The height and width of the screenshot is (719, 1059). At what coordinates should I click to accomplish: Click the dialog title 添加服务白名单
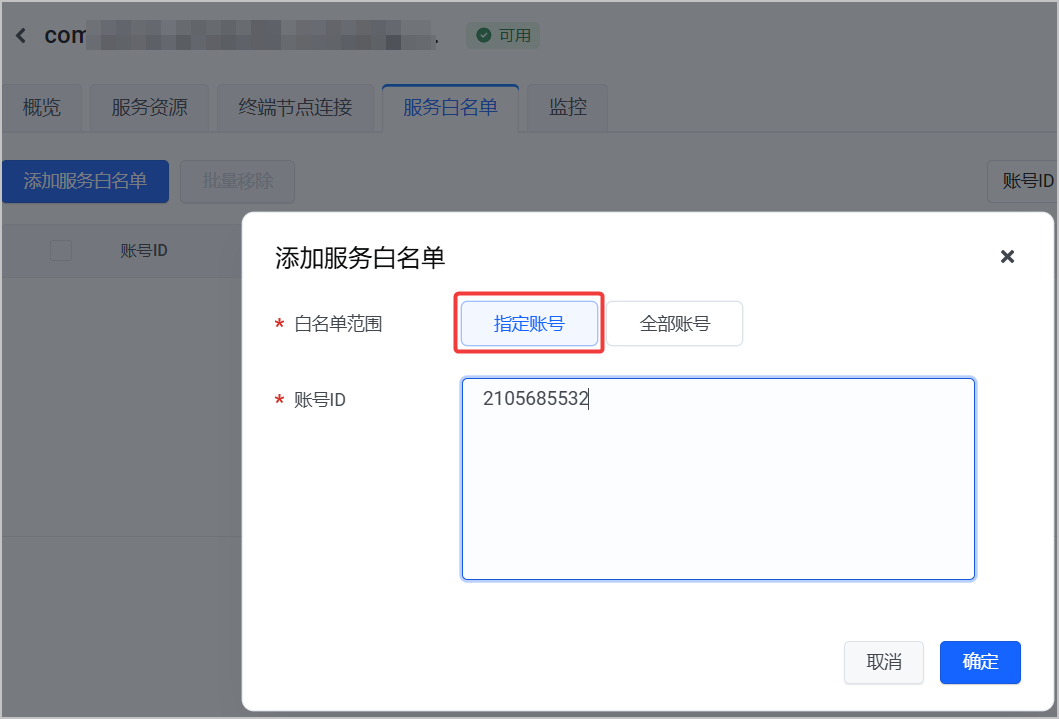click(360, 258)
